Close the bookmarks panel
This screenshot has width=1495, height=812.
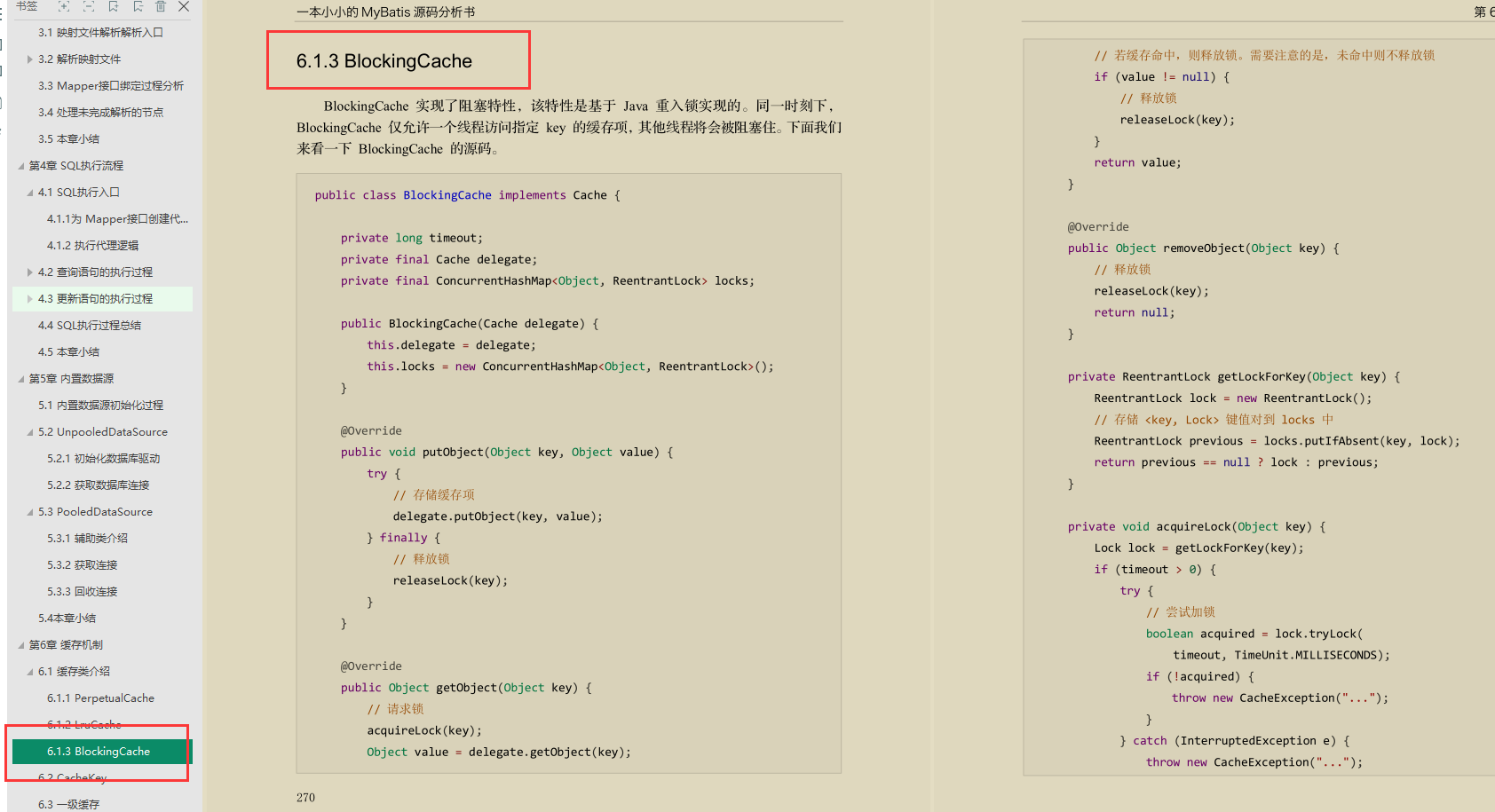coord(184,6)
